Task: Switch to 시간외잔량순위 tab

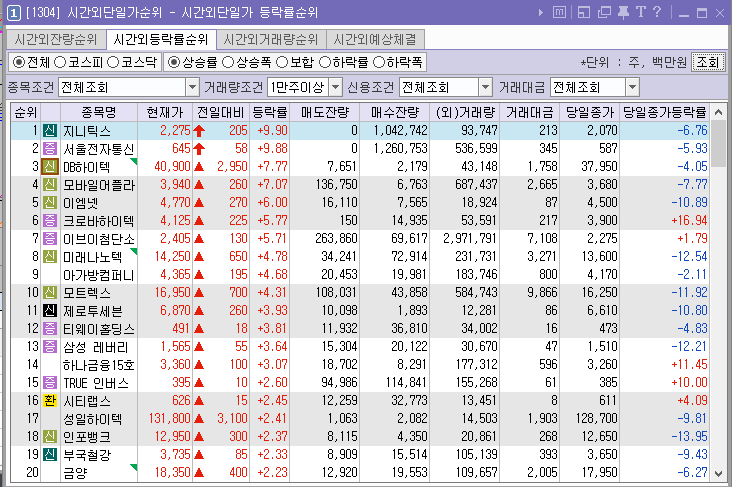Action: [x=56, y=40]
